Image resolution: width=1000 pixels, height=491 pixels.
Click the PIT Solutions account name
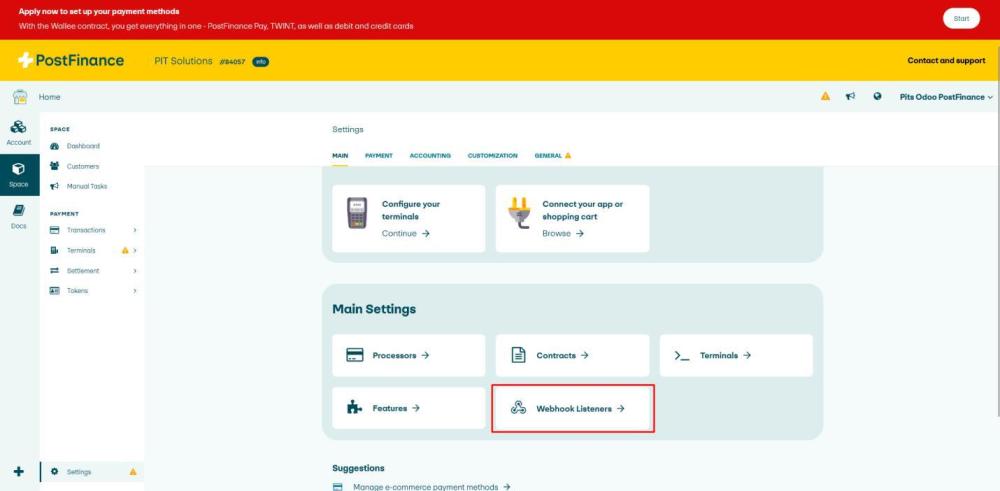click(183, 61)
